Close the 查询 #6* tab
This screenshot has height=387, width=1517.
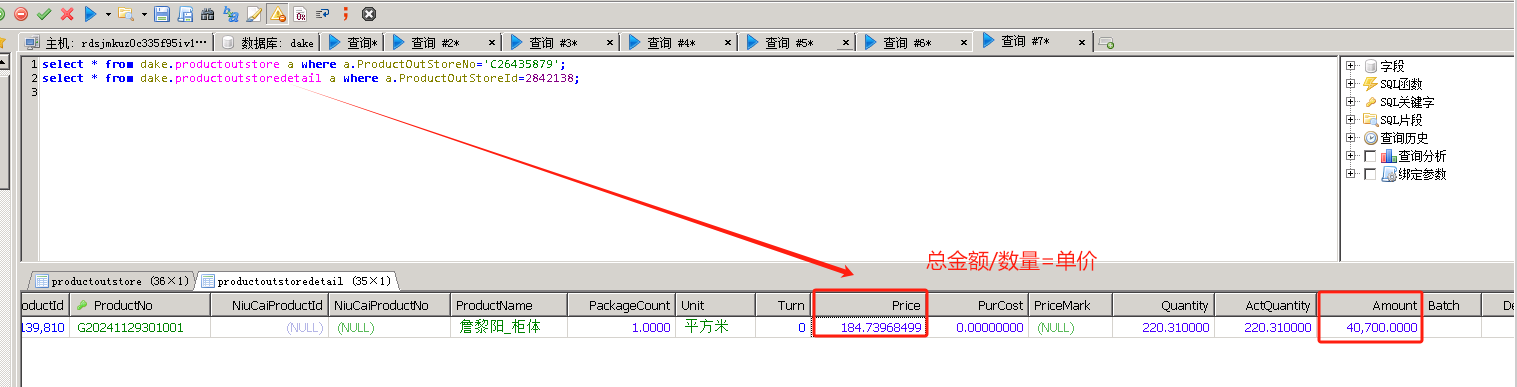(x=963, y=44)
